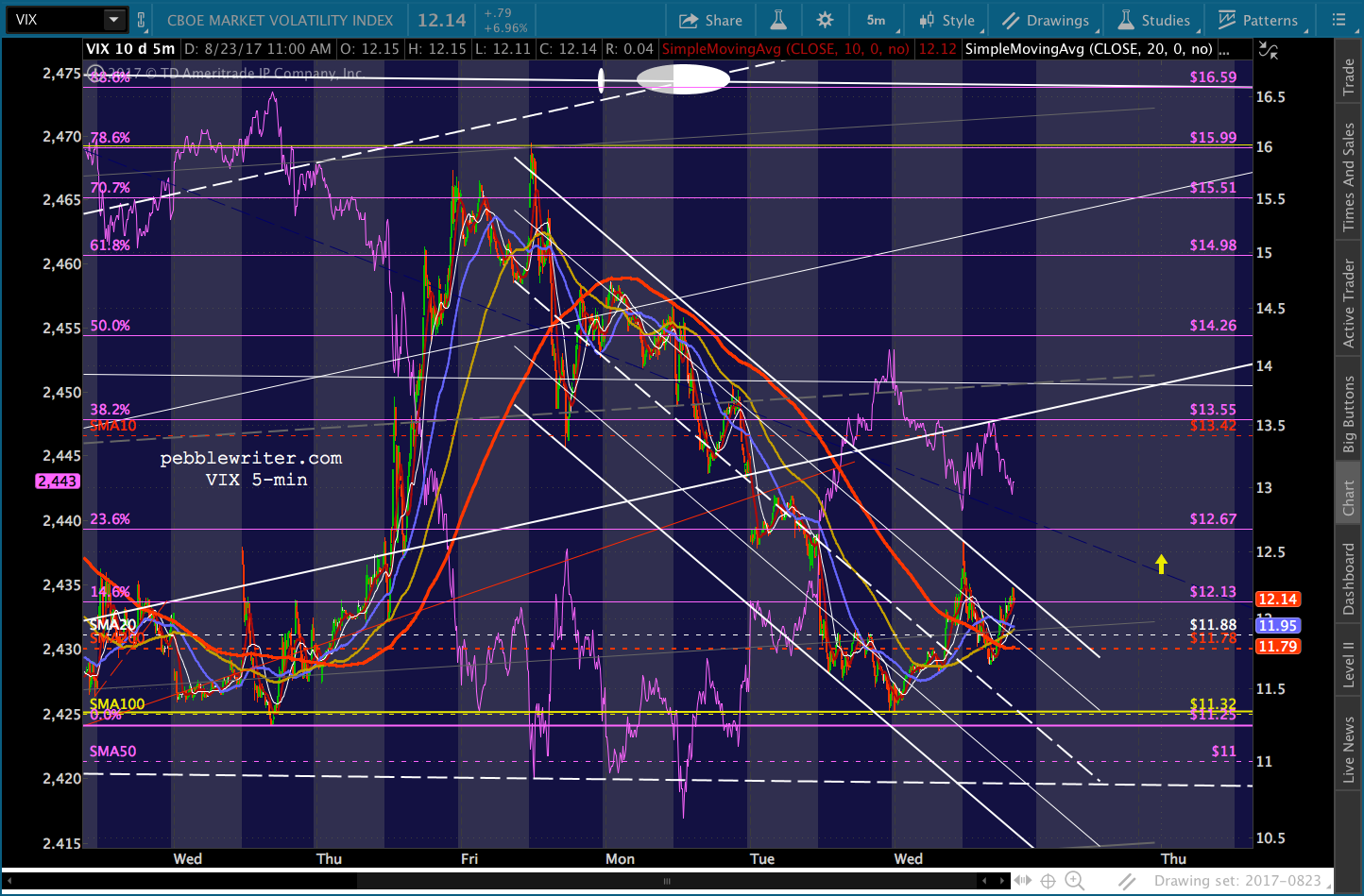
Task: Open the Studies menu
Action: pyautogui.click(x=1153, y=20)
